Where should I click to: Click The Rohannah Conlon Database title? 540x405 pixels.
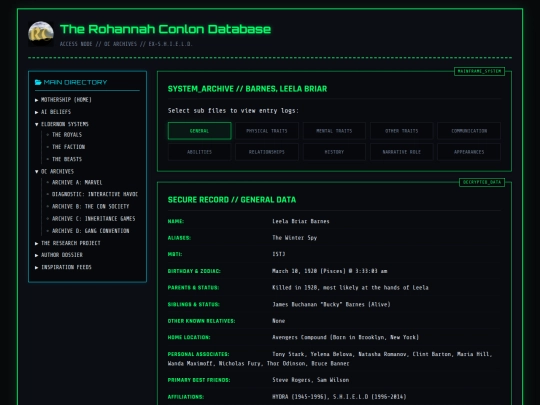[165, 29]
